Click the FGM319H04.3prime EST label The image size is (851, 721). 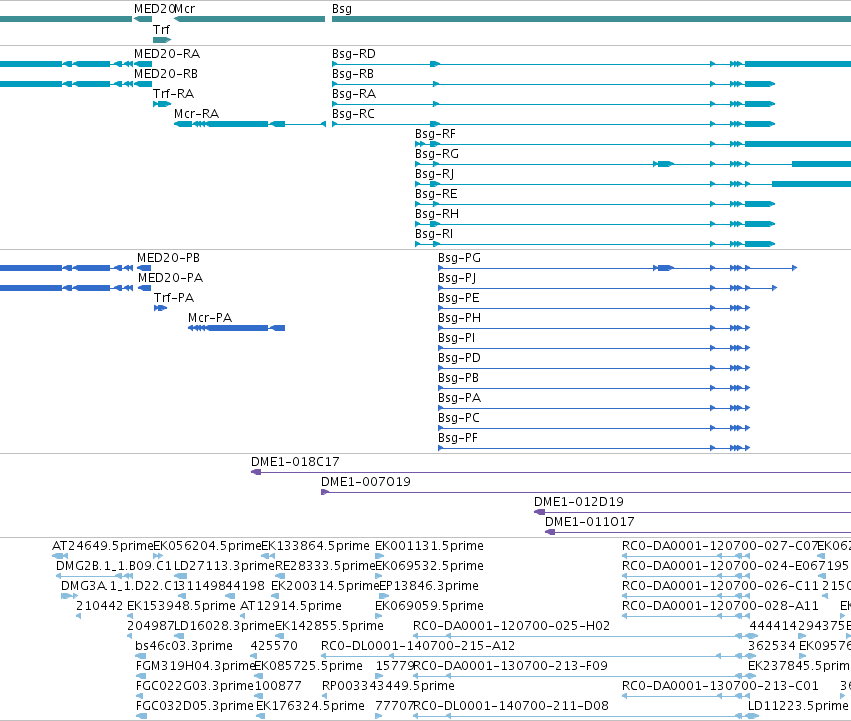point(195,667)
